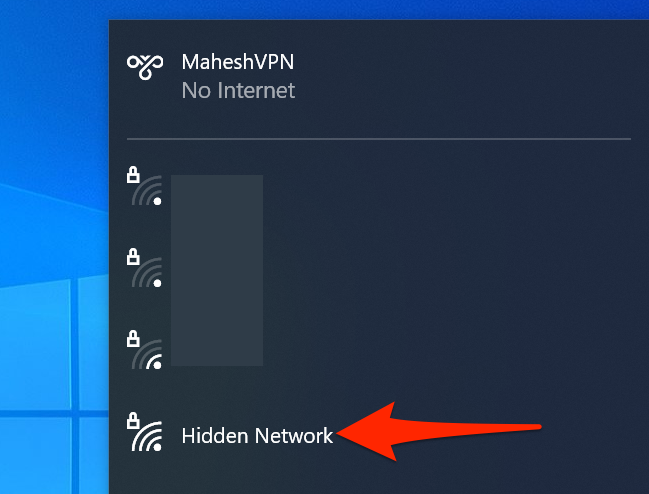
Task: Select the third blurred Wi-Fi network name
Action: pos(217,352)
